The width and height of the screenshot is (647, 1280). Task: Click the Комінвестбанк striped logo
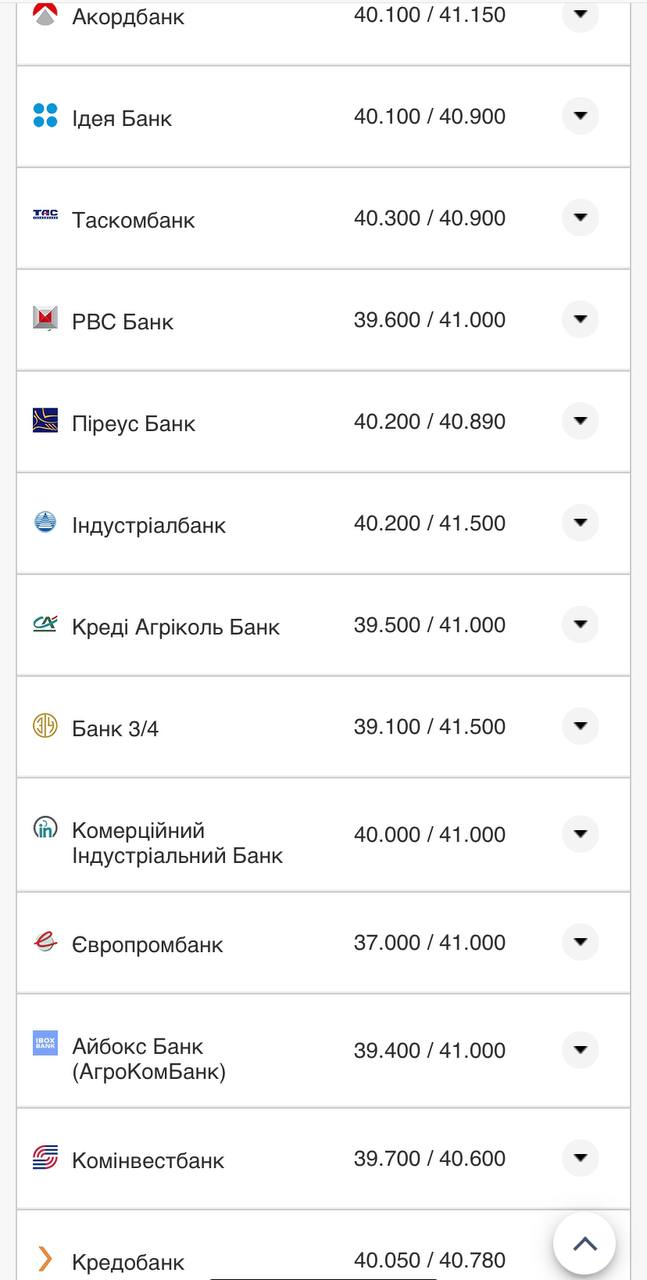pos(44,1159)
